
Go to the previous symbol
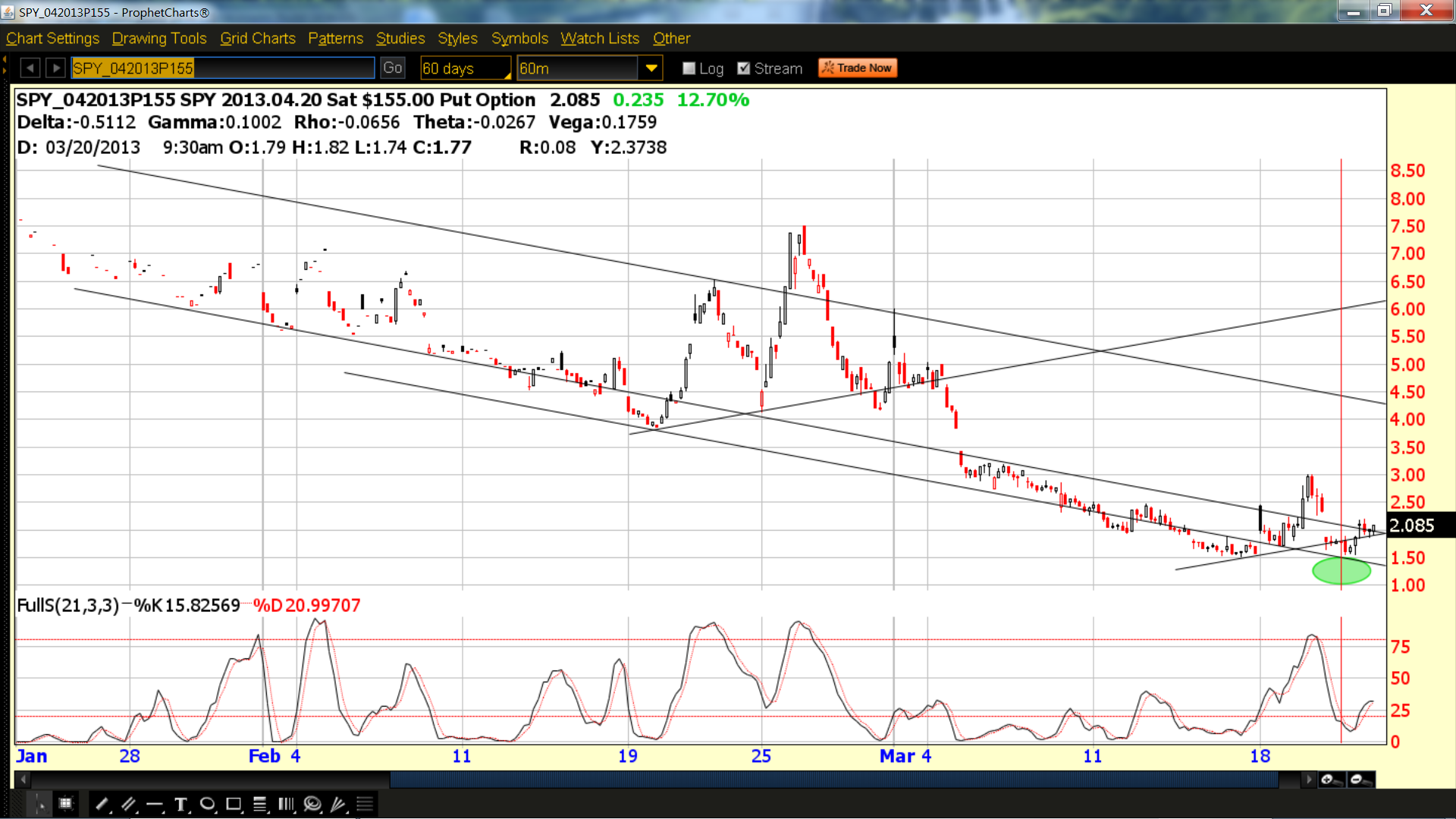30,68
